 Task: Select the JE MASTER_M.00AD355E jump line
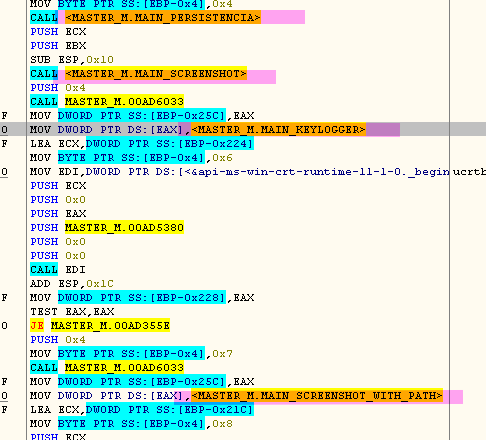100,325
